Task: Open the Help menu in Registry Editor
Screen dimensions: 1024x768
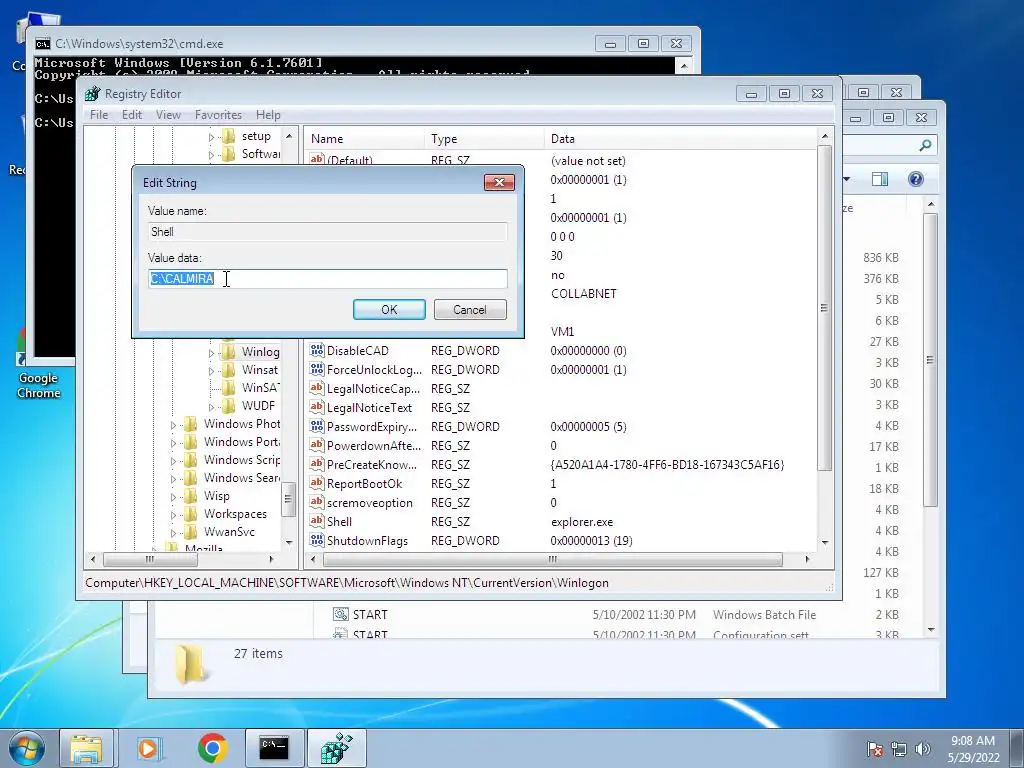Action: (268, 115)
